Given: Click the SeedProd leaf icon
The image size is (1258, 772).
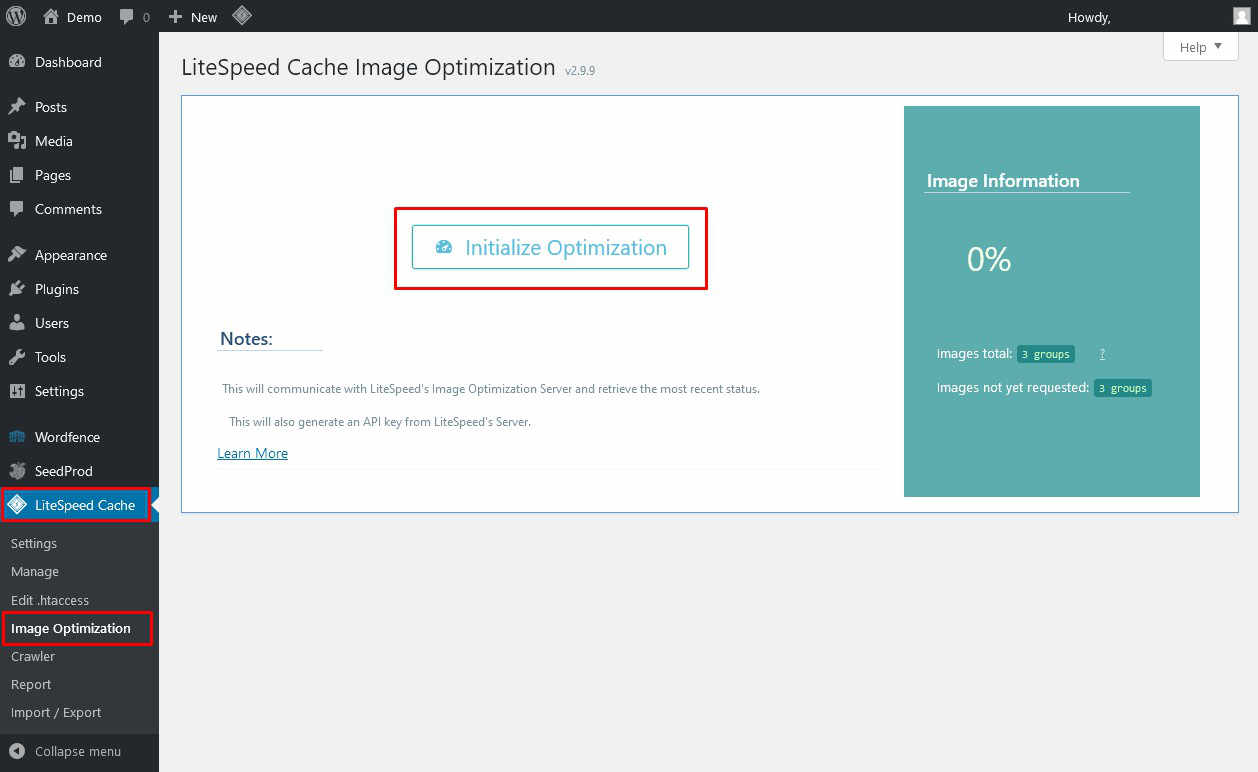Looking at the screenshot, I should [x=17, y=471].
